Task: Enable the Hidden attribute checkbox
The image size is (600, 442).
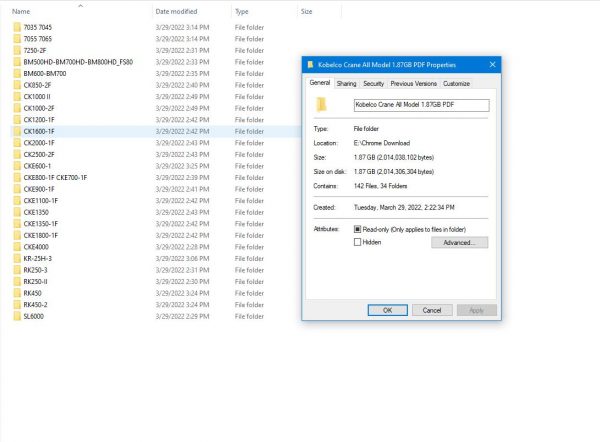Action: tap(357, 242)
